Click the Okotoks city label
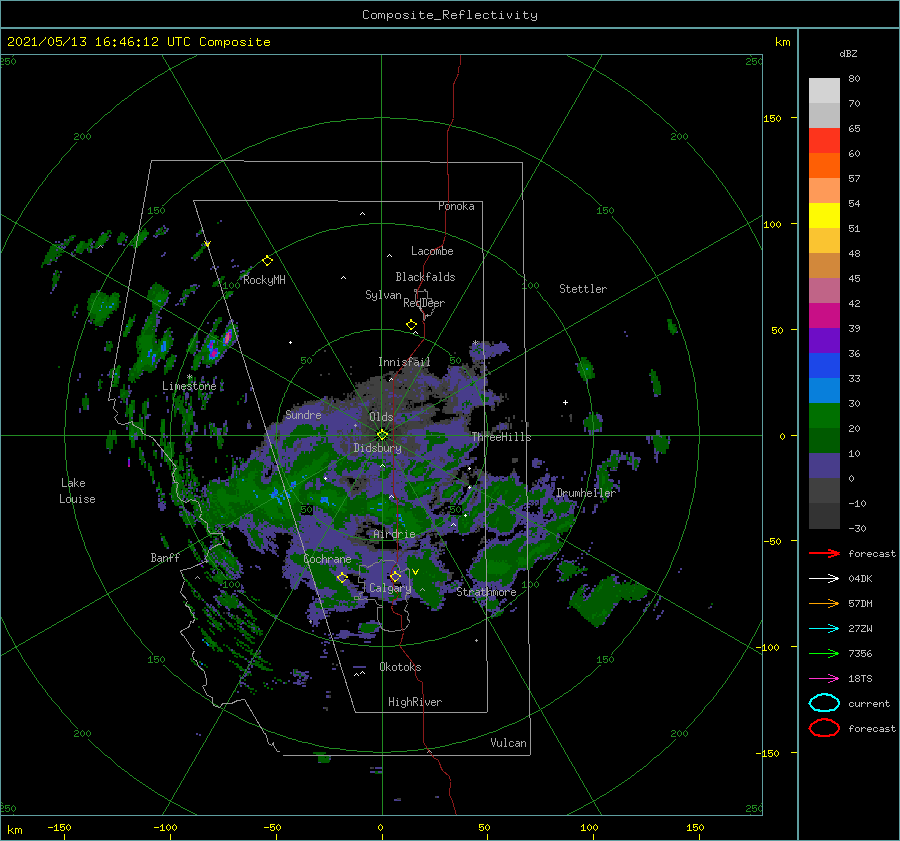This screenshot has height=841, width=900. pyautogui.click(x=400, y=667)
